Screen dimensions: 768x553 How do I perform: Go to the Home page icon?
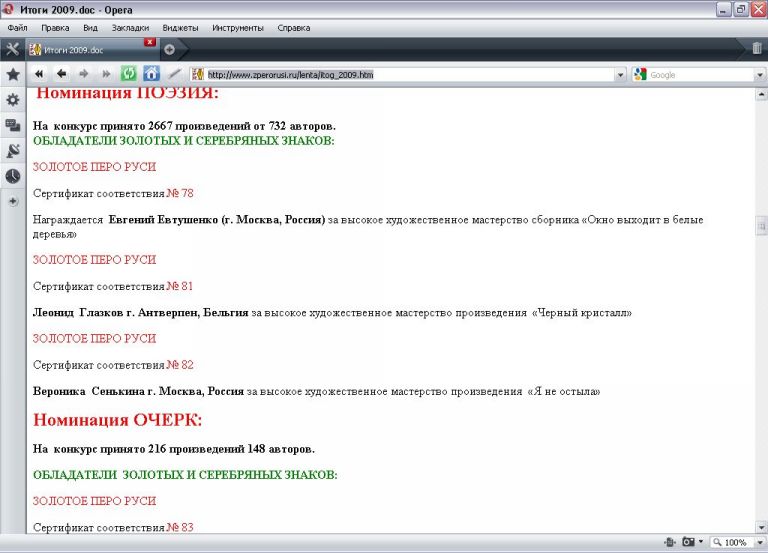coord(151,74)
